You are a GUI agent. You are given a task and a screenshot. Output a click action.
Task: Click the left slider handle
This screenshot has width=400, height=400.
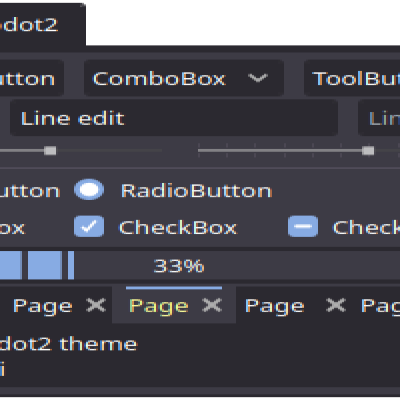tap(50, 151)
